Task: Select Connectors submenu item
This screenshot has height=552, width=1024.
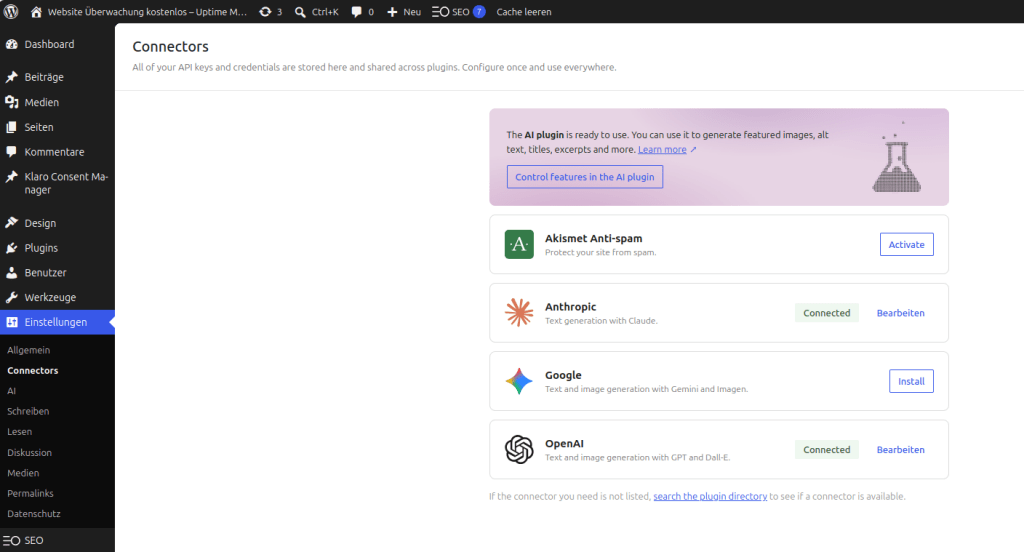Action: (33, 370)
